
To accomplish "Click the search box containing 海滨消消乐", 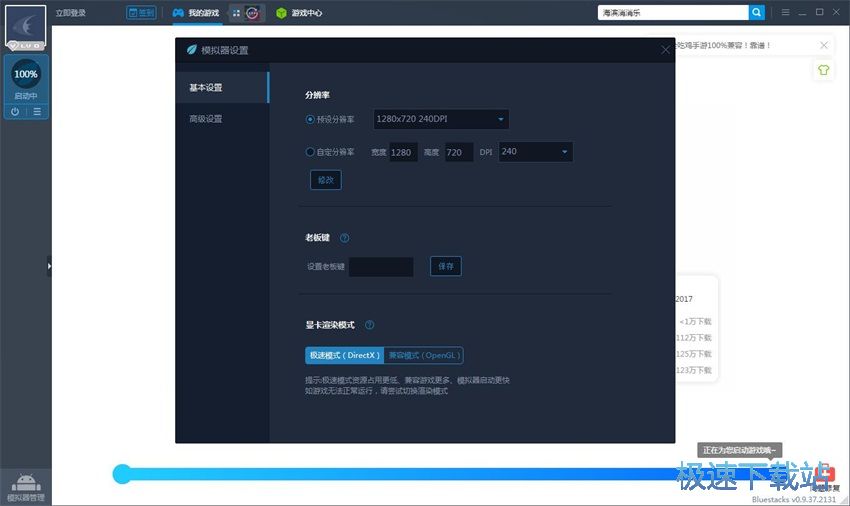I will 673,12.
